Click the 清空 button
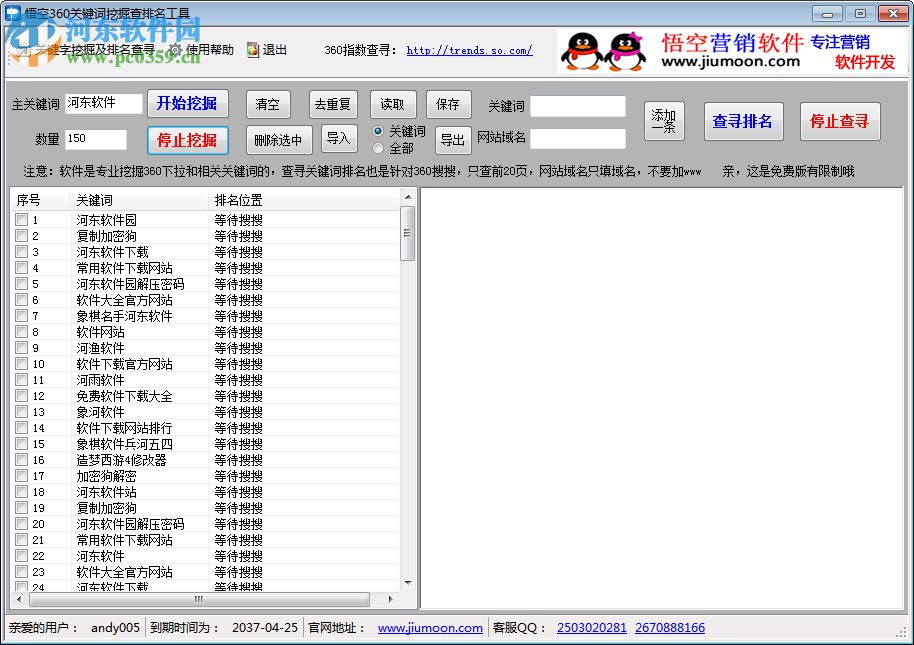Image resolution: width=914 pixels, height=645 pixels. tap(268, 104)
